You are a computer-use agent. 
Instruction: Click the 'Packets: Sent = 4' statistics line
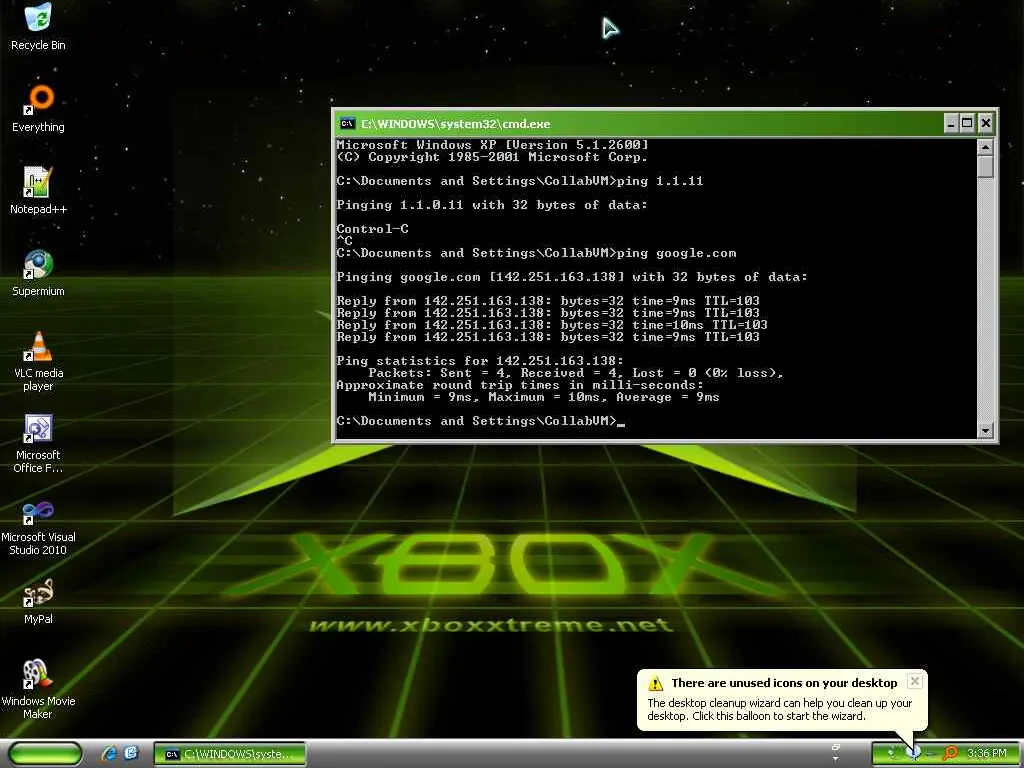575,373
